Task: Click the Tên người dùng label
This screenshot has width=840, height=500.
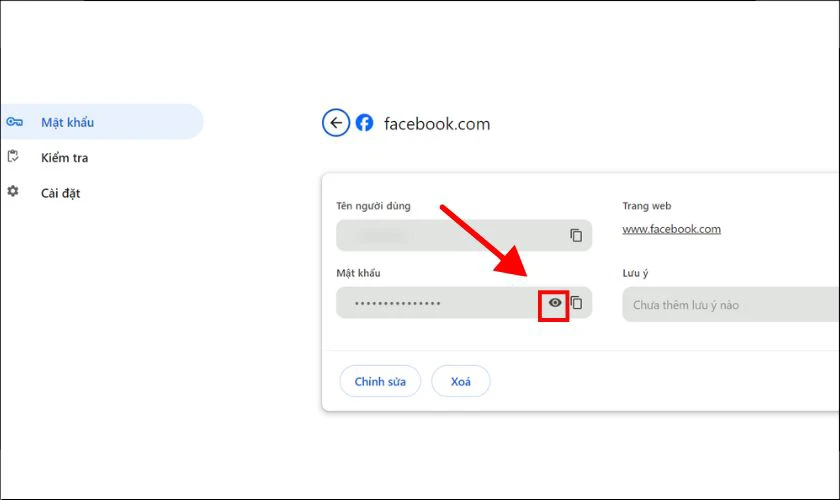Action: coord(373,206)
